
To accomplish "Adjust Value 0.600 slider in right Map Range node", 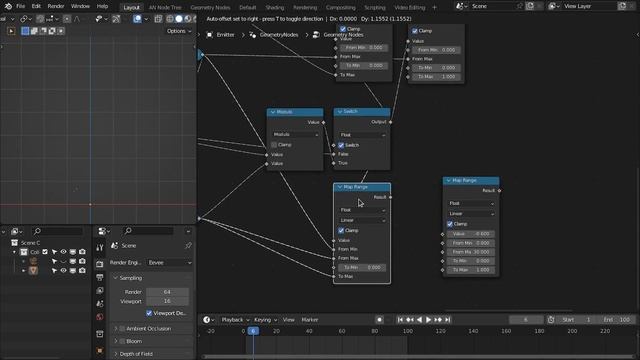I will (x=471, y=234).
